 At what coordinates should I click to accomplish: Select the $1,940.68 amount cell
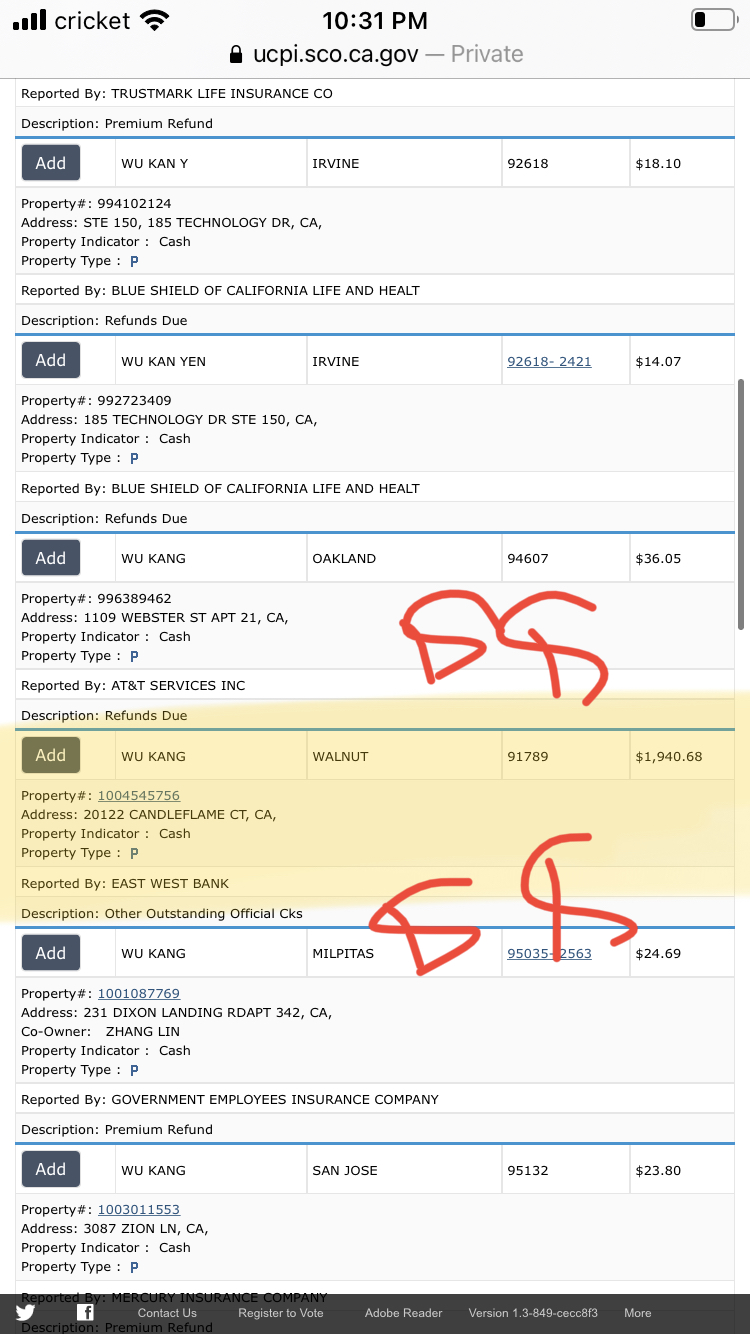pyautogui.click(x=682, y=756)
